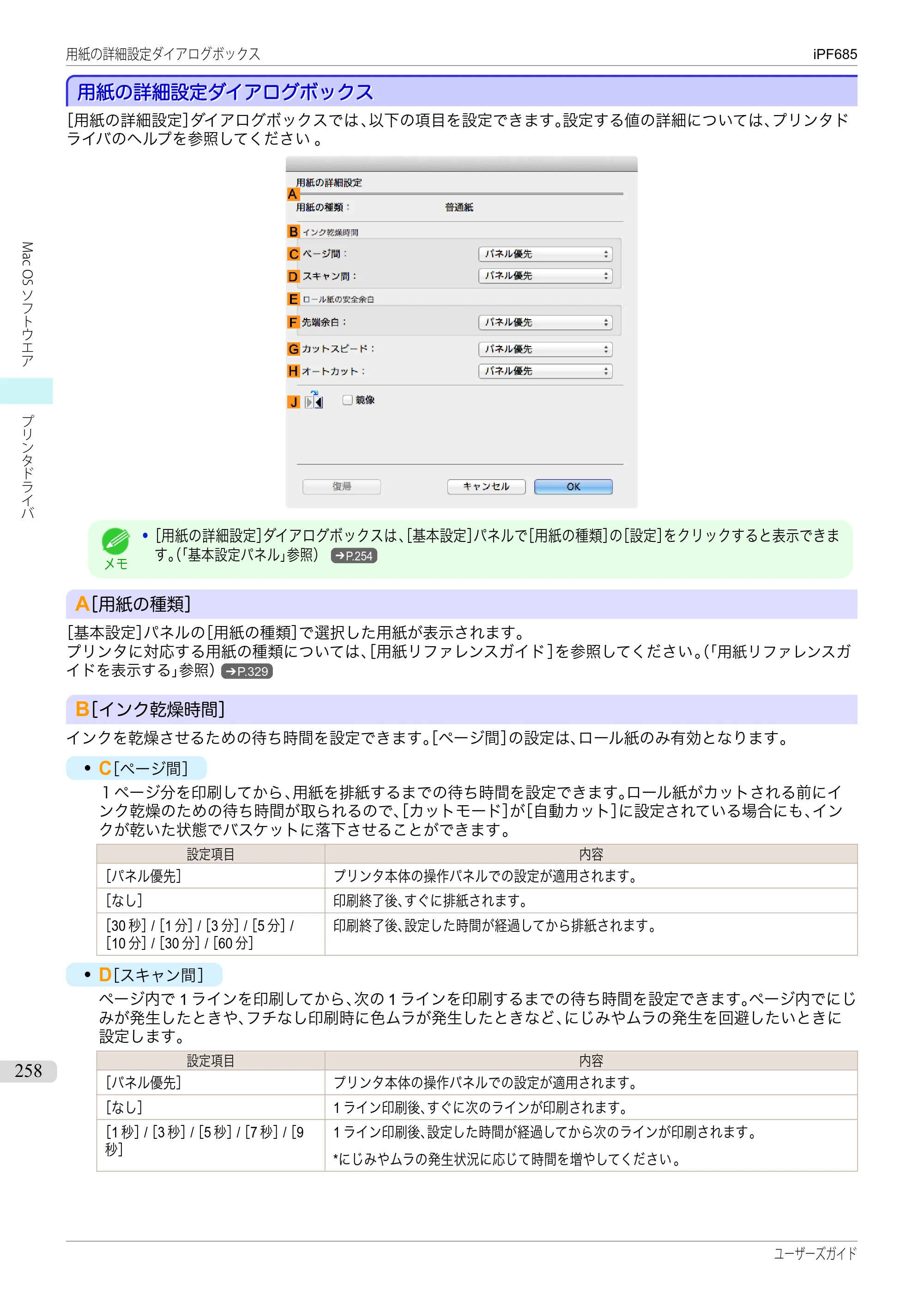Click the ロール紙の安全余白 group label
This screenshot has height=1307, width=924.
point(338,299)
